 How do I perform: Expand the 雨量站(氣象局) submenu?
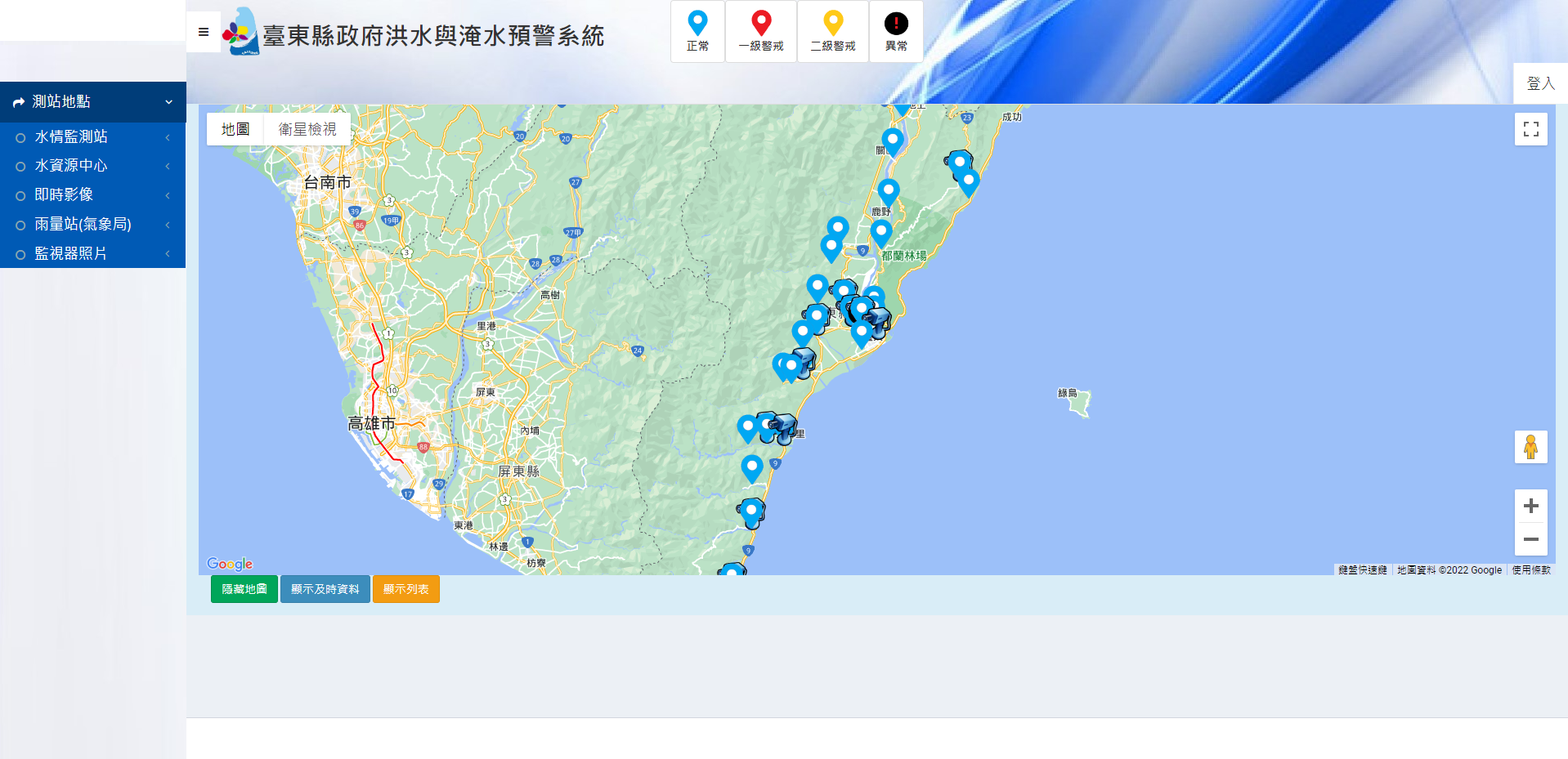pyautogui.click(x=93, y=225)
